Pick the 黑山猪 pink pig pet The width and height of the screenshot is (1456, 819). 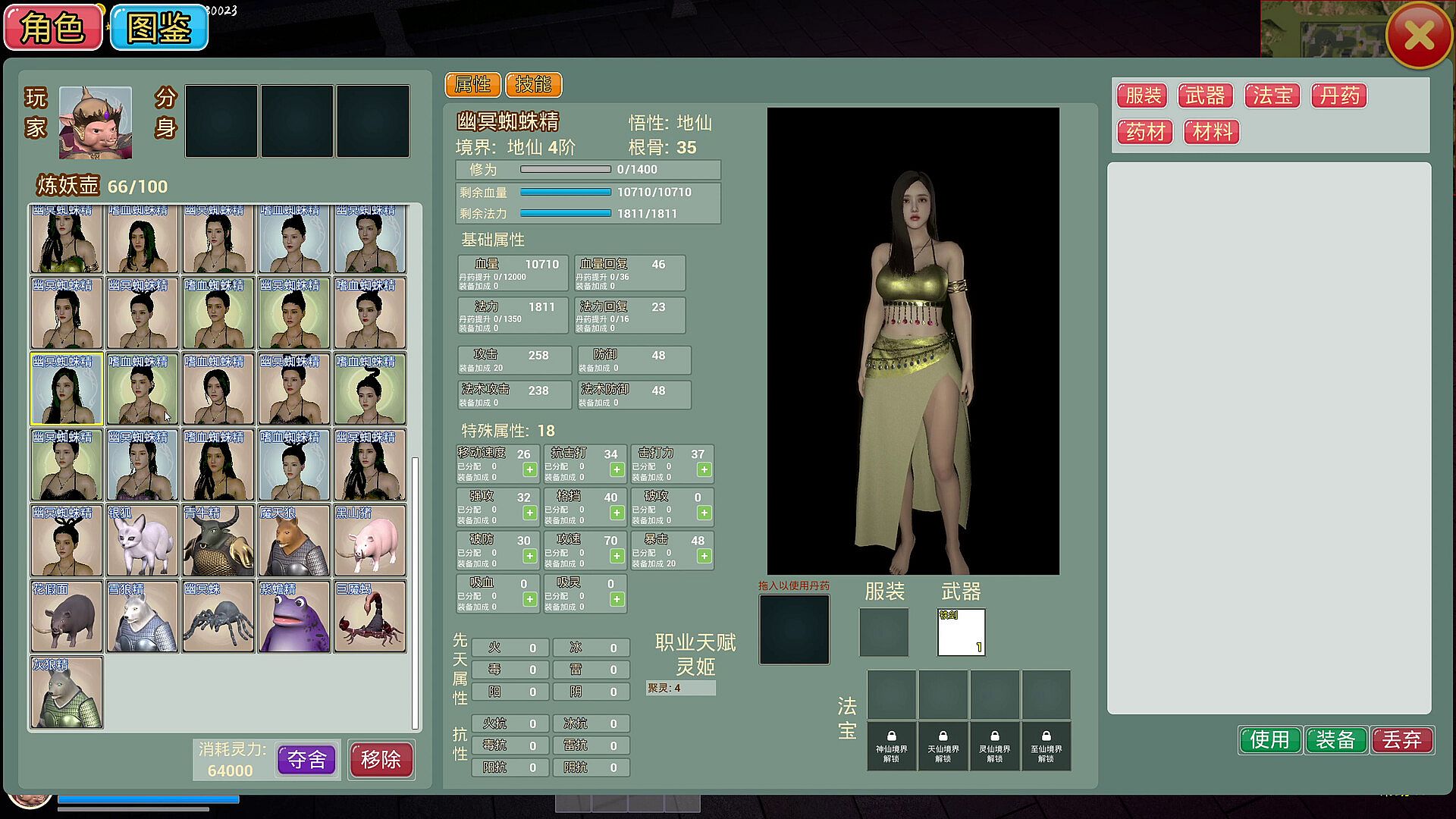(x=369, y=541)
